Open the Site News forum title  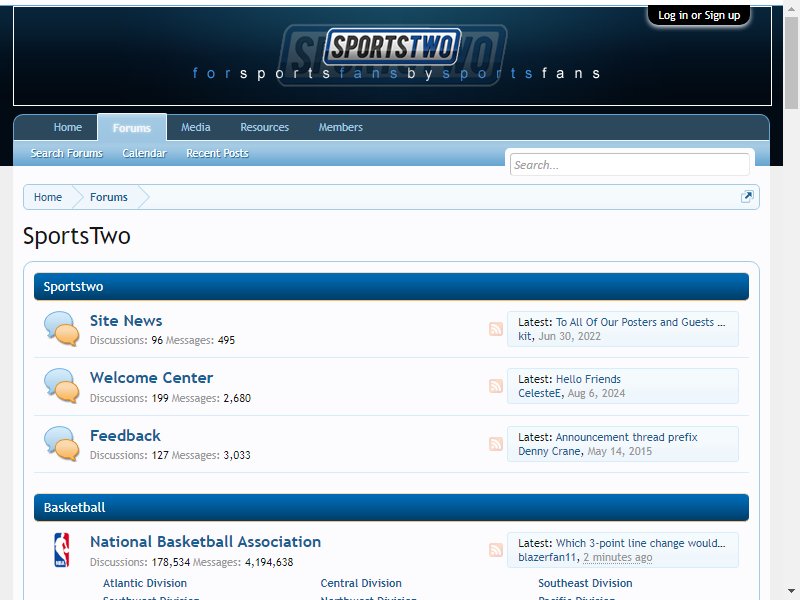pos(126,321)
